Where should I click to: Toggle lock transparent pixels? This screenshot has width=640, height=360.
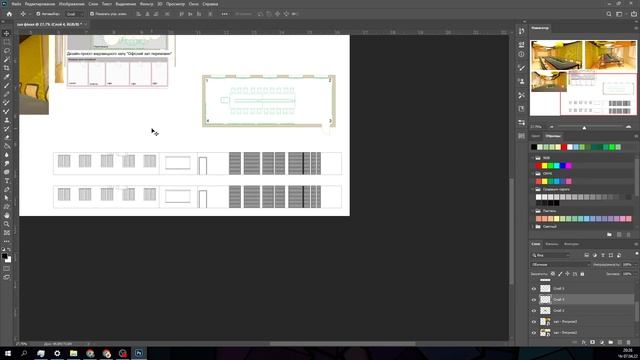tap(553, 274)
